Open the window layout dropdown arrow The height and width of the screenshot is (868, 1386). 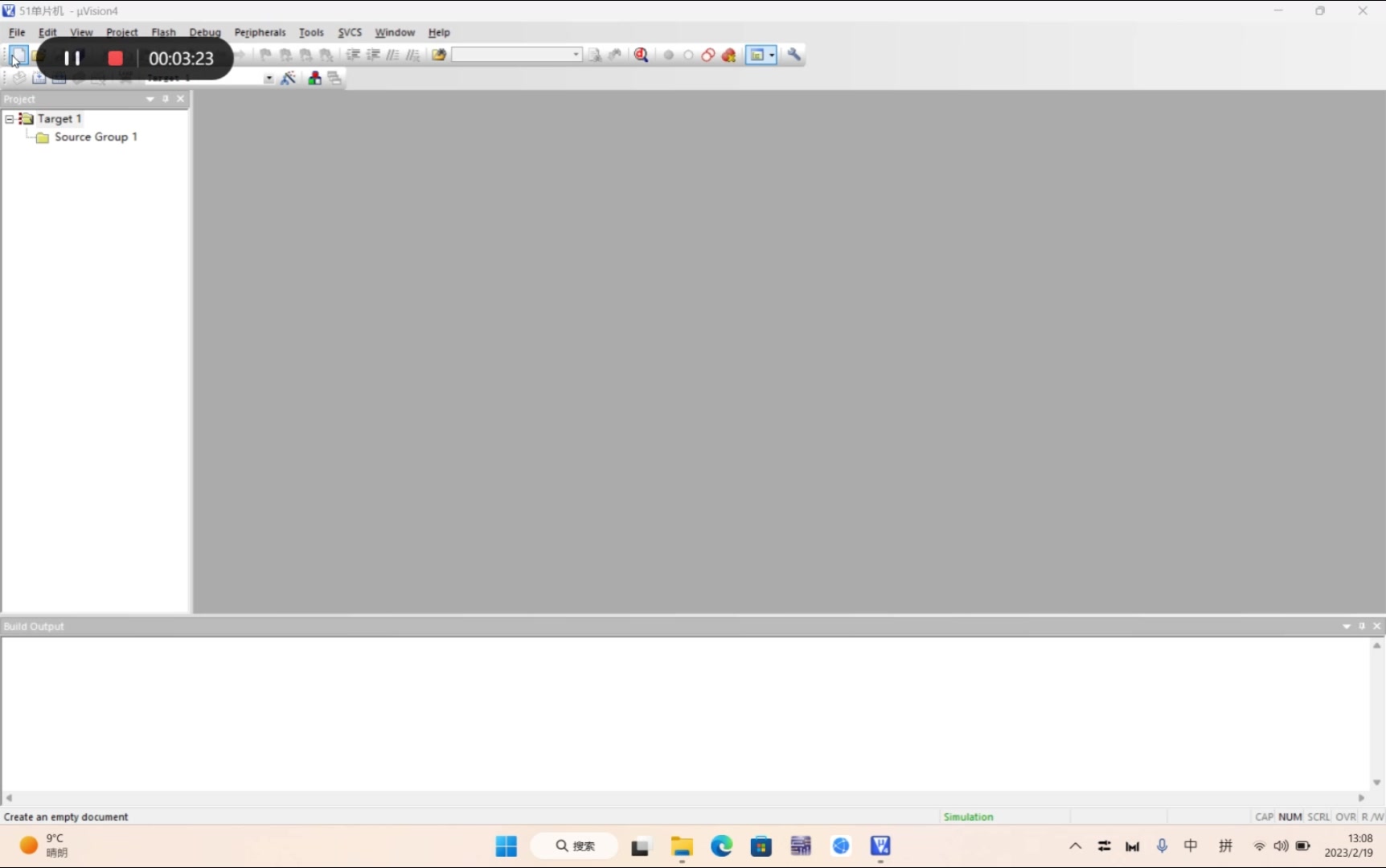point(772,55)
